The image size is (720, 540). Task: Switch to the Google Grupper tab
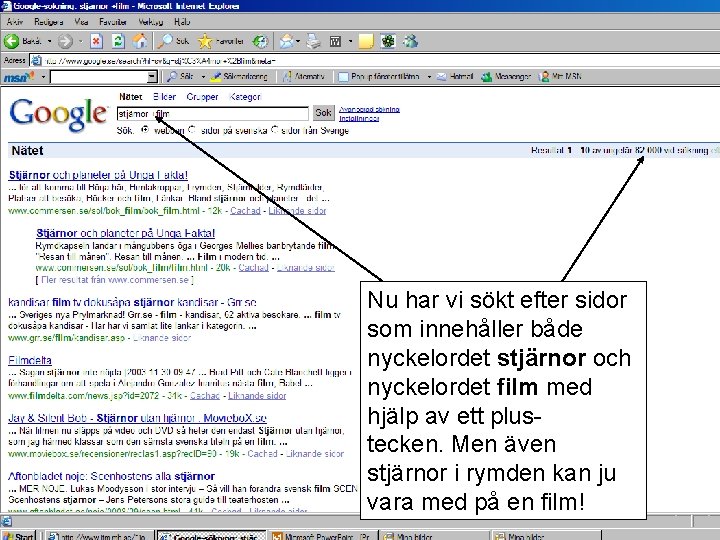point(202,96)
